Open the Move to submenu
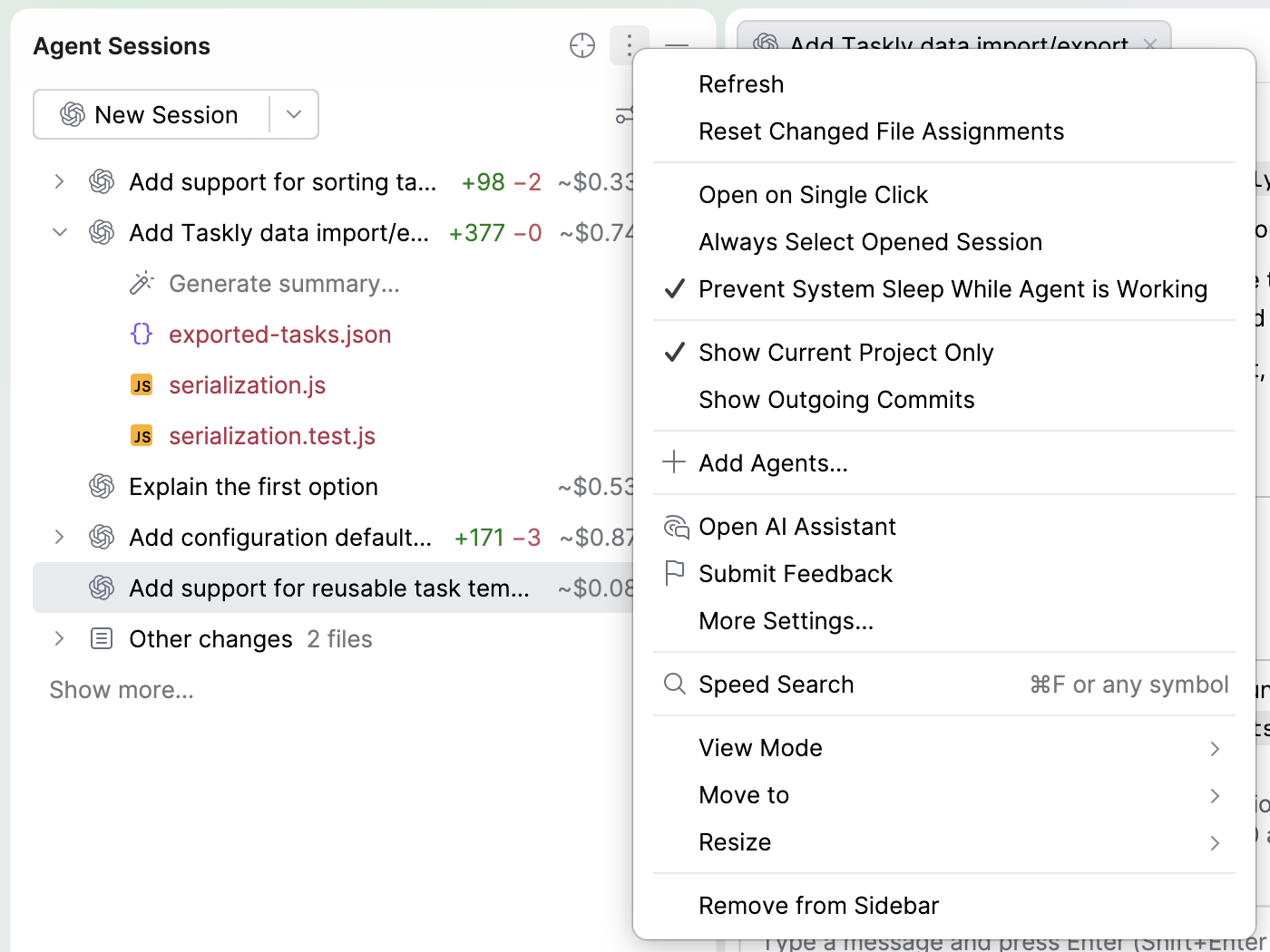Image resolution: width=1270 pixels, height=952 pixels. click(x=944, y=795)
